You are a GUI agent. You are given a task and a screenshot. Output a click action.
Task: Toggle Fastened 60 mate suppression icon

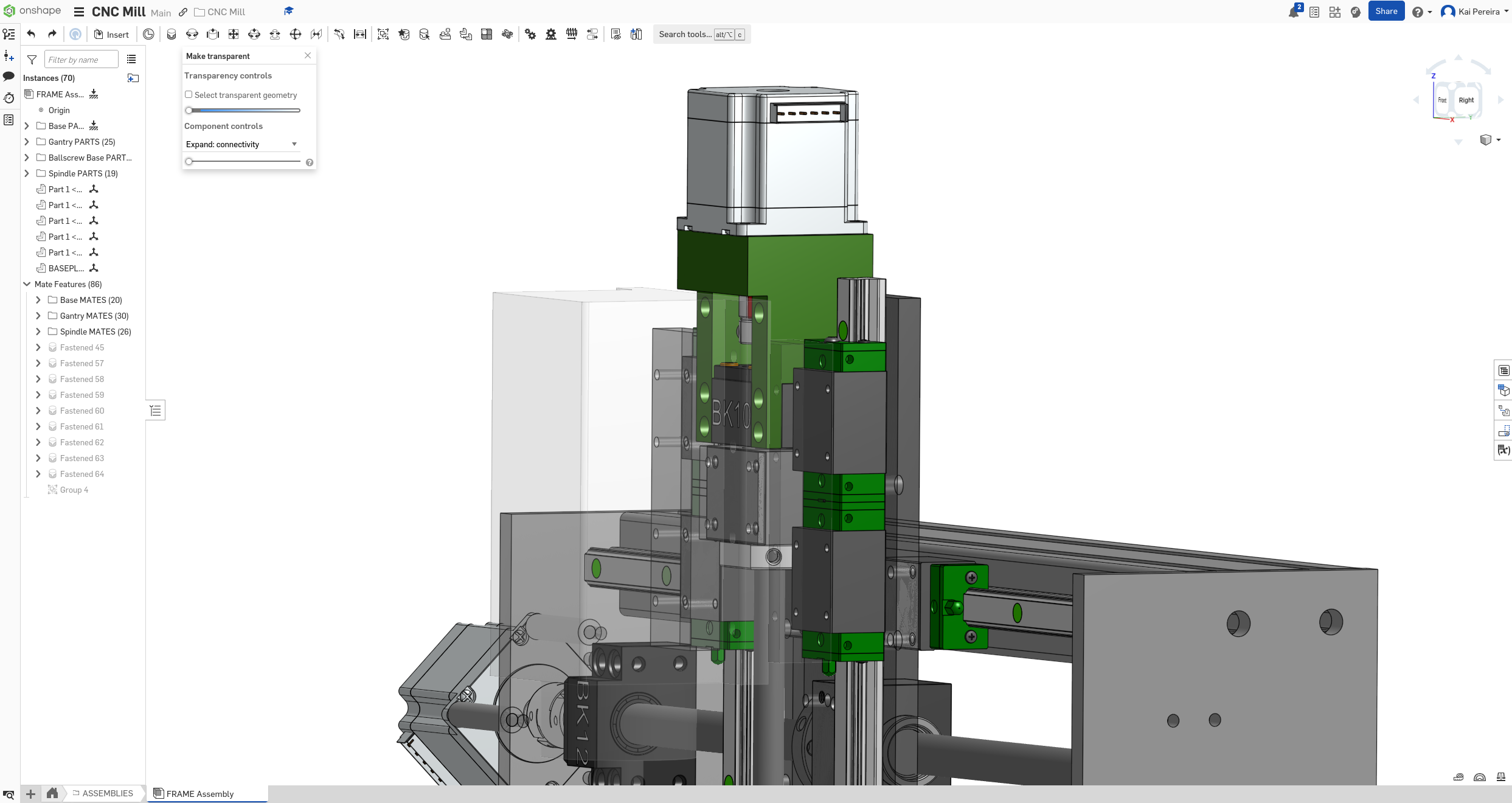[x=53, y=411]
